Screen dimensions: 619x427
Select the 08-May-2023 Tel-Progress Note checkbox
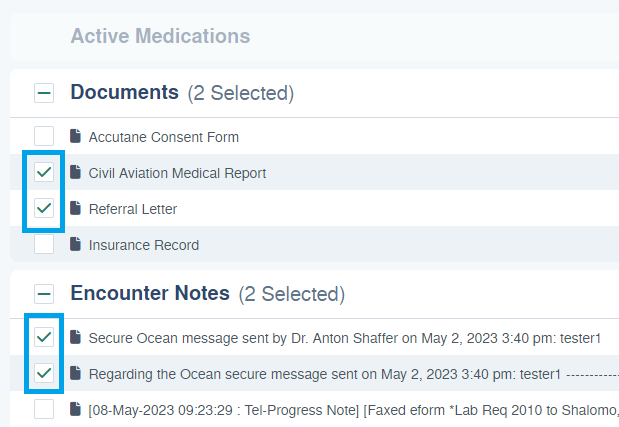pos(44,409)
